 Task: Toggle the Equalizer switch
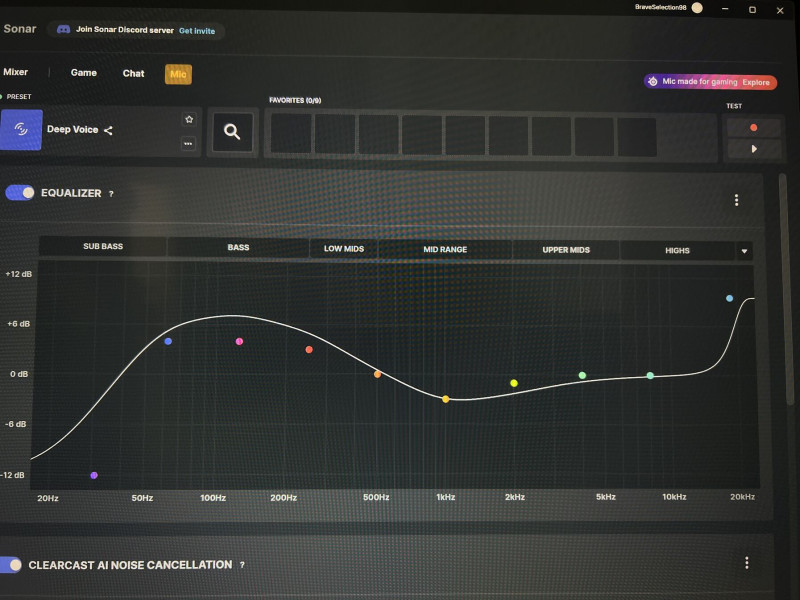[x=19, y=192]
